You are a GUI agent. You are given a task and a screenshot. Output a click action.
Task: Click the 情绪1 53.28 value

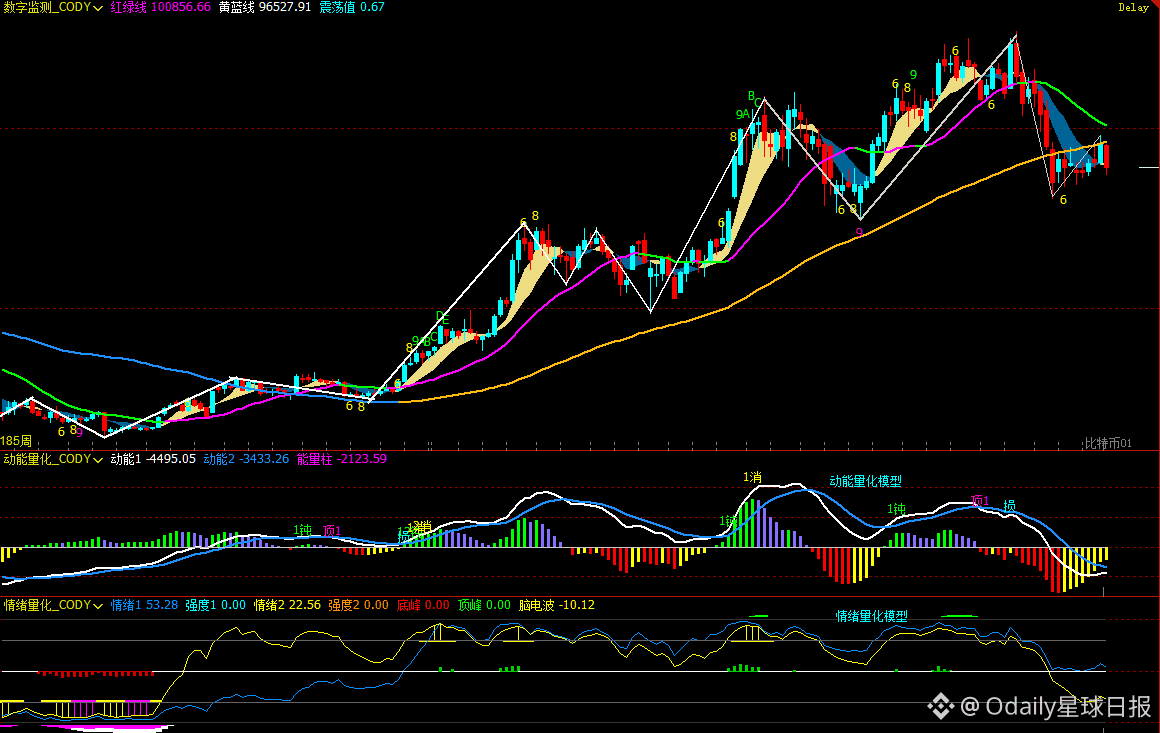click(x=144, y=605)
